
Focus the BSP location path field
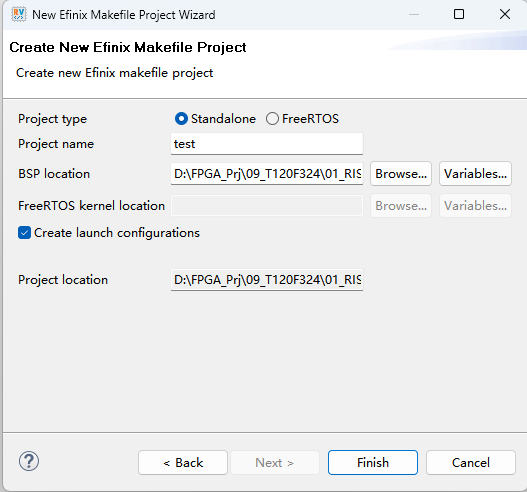tap(267, 174)
